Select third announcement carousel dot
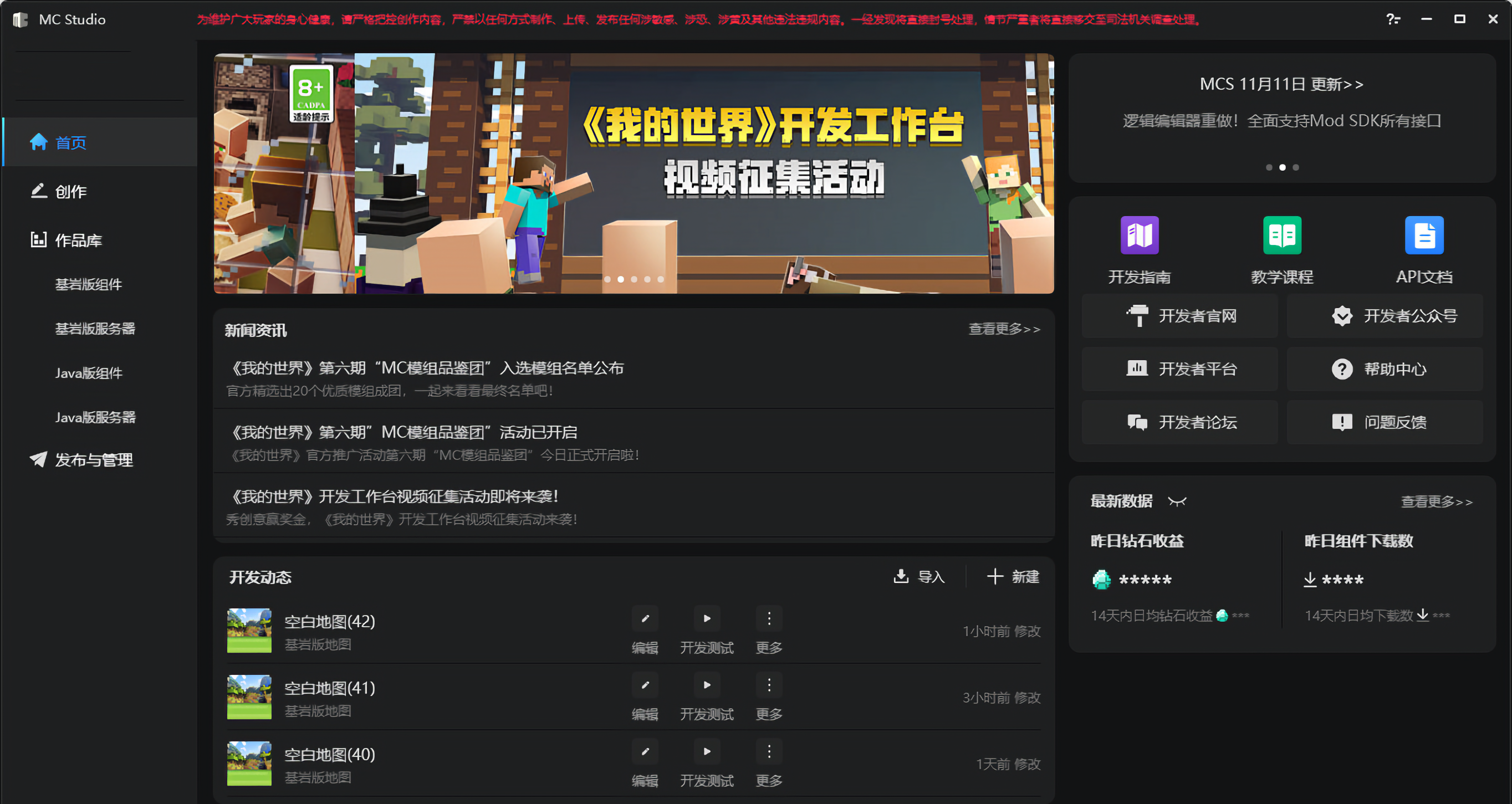 [x=1296, y=167]
